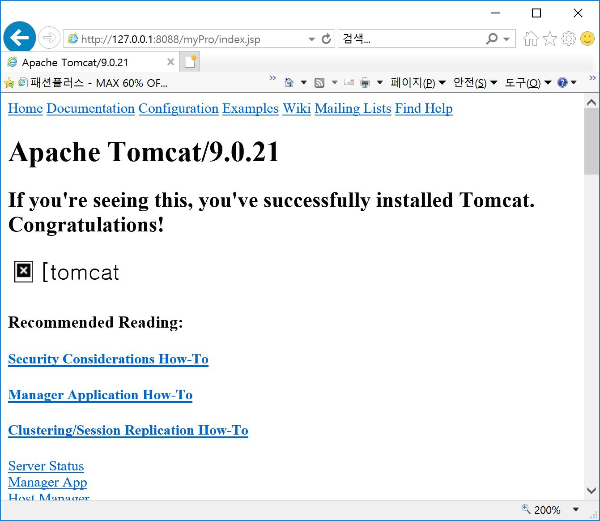This screenshot has width=600, height=521.
Task: Click the Help question mark icon
Action: coord(562,82)
